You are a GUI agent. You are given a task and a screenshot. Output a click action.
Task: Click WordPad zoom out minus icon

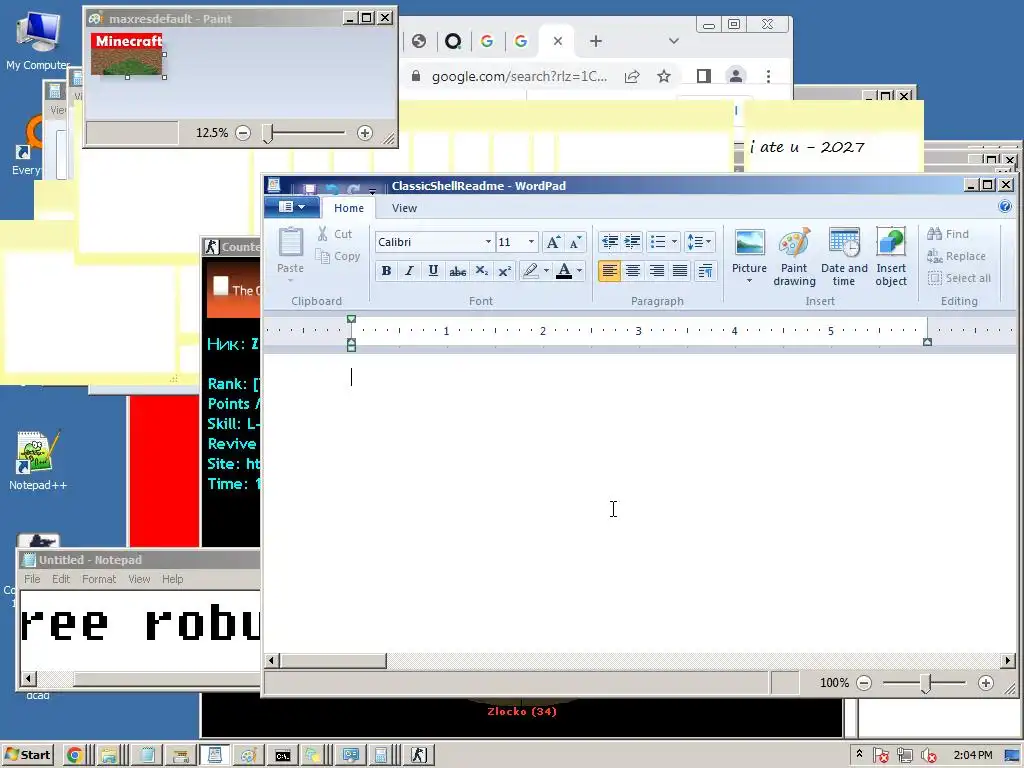864,683
